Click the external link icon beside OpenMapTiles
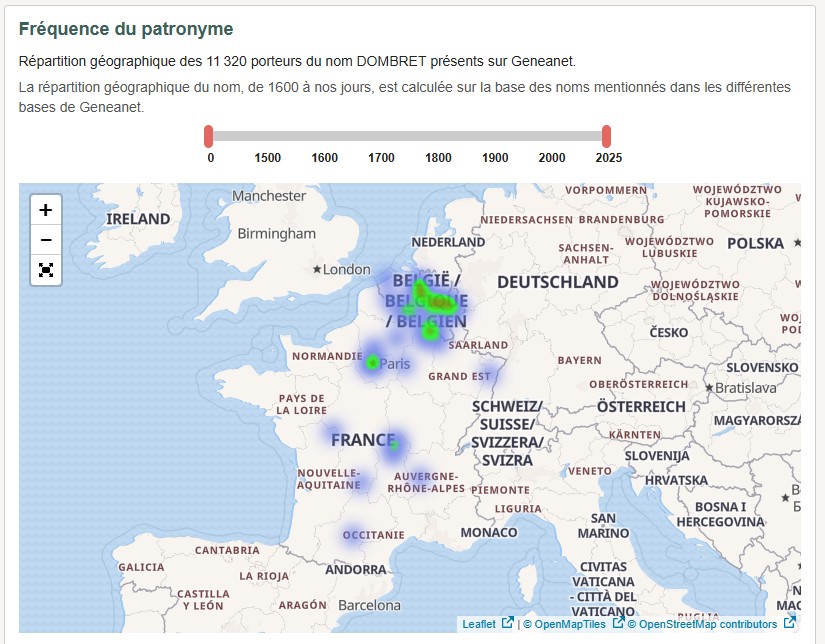The height and width of the screenshot is (644, 825). click(616, 623)
